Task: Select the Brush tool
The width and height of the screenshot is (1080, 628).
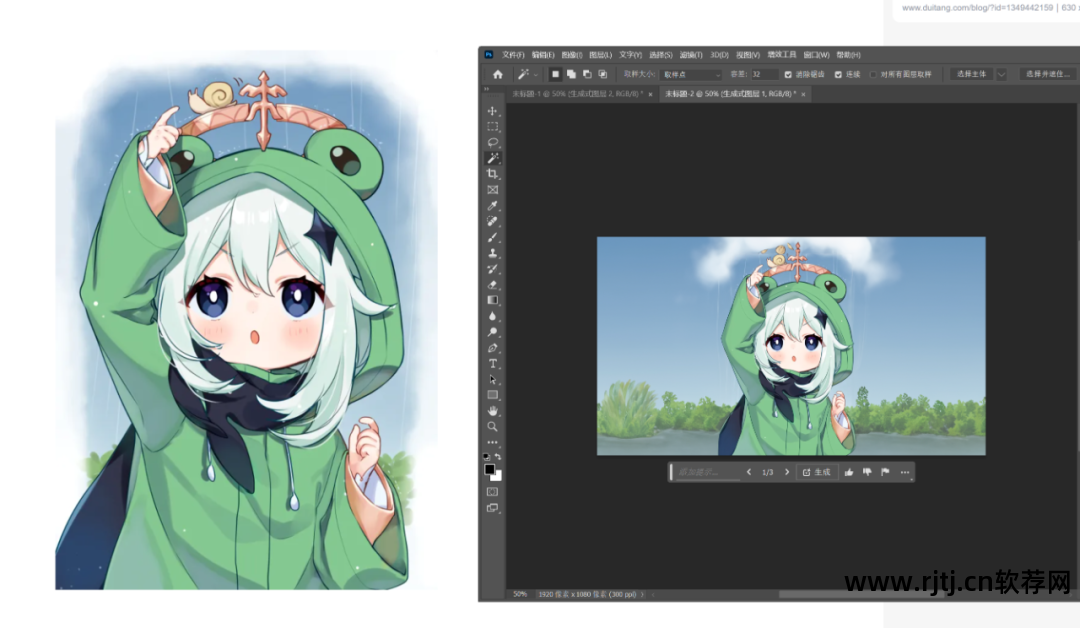Action: (492, 238)
